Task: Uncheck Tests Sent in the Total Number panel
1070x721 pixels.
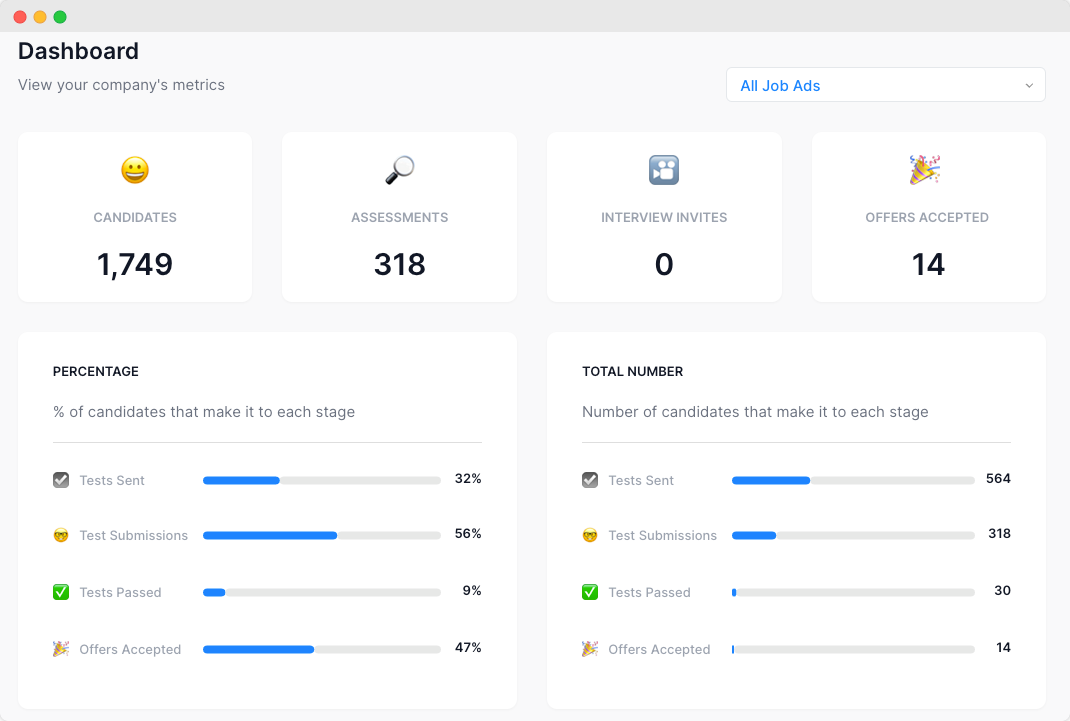Action: [589, 479]
